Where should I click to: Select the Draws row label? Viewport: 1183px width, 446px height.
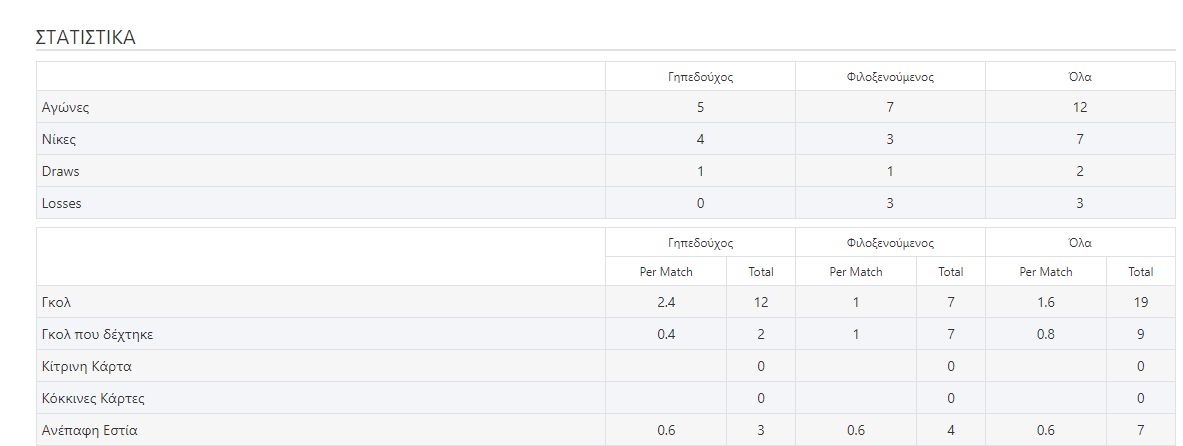(60, 171)
